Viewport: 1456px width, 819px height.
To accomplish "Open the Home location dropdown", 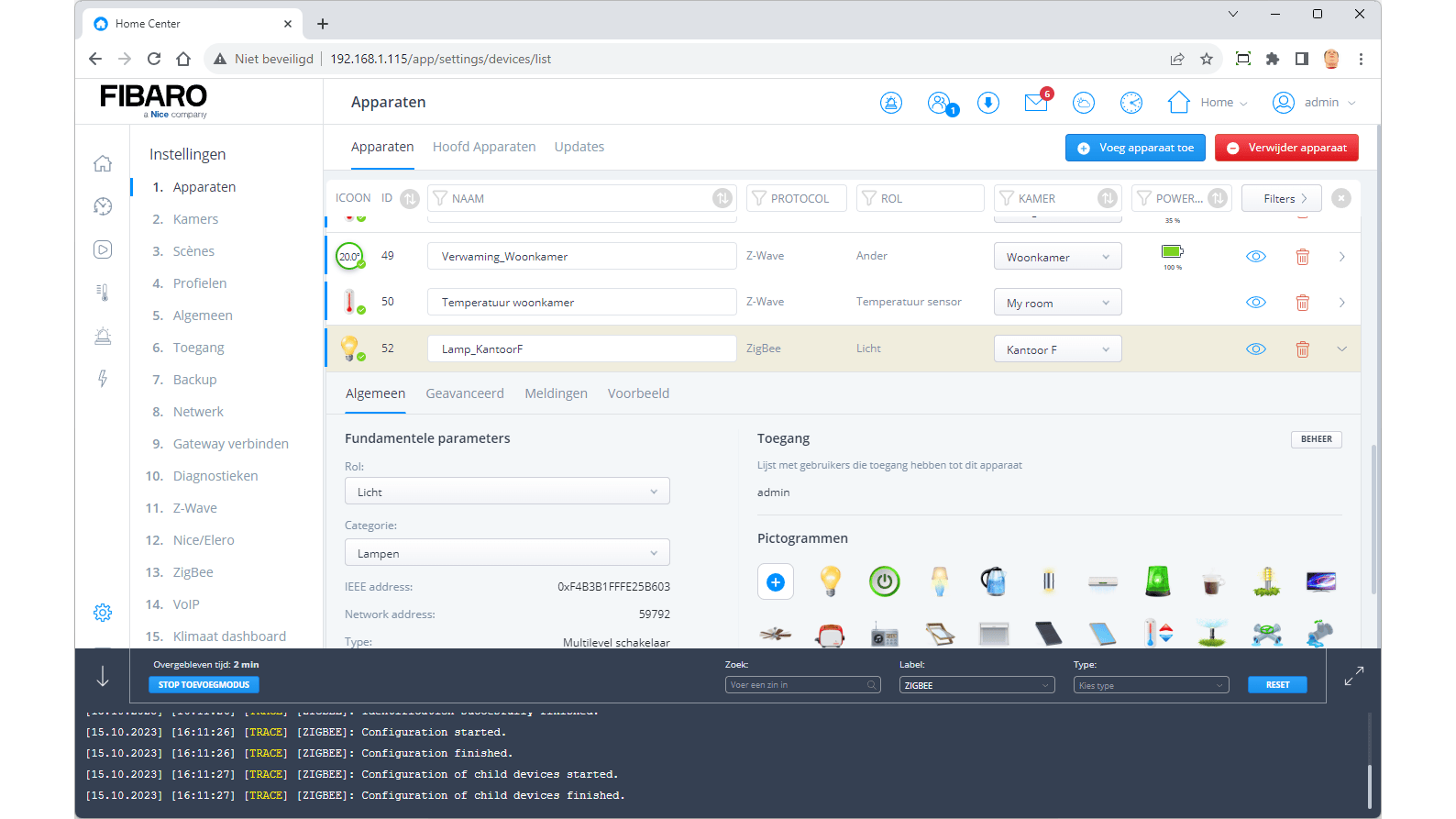I will (x=1208, y=103).
